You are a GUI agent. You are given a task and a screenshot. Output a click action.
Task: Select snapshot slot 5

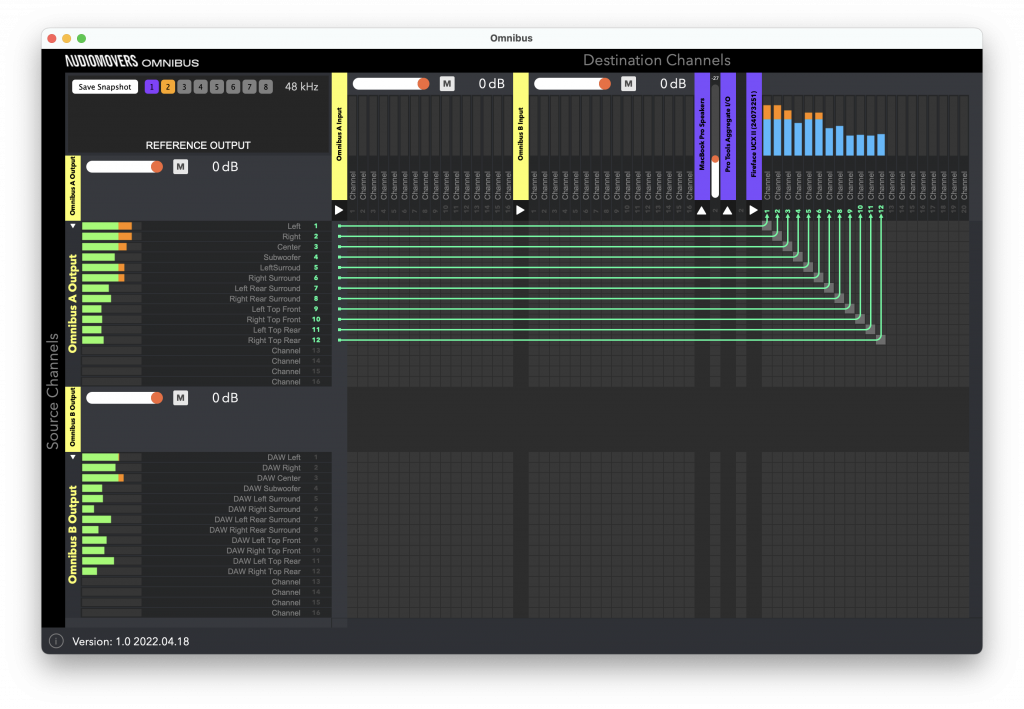(217, 87)
